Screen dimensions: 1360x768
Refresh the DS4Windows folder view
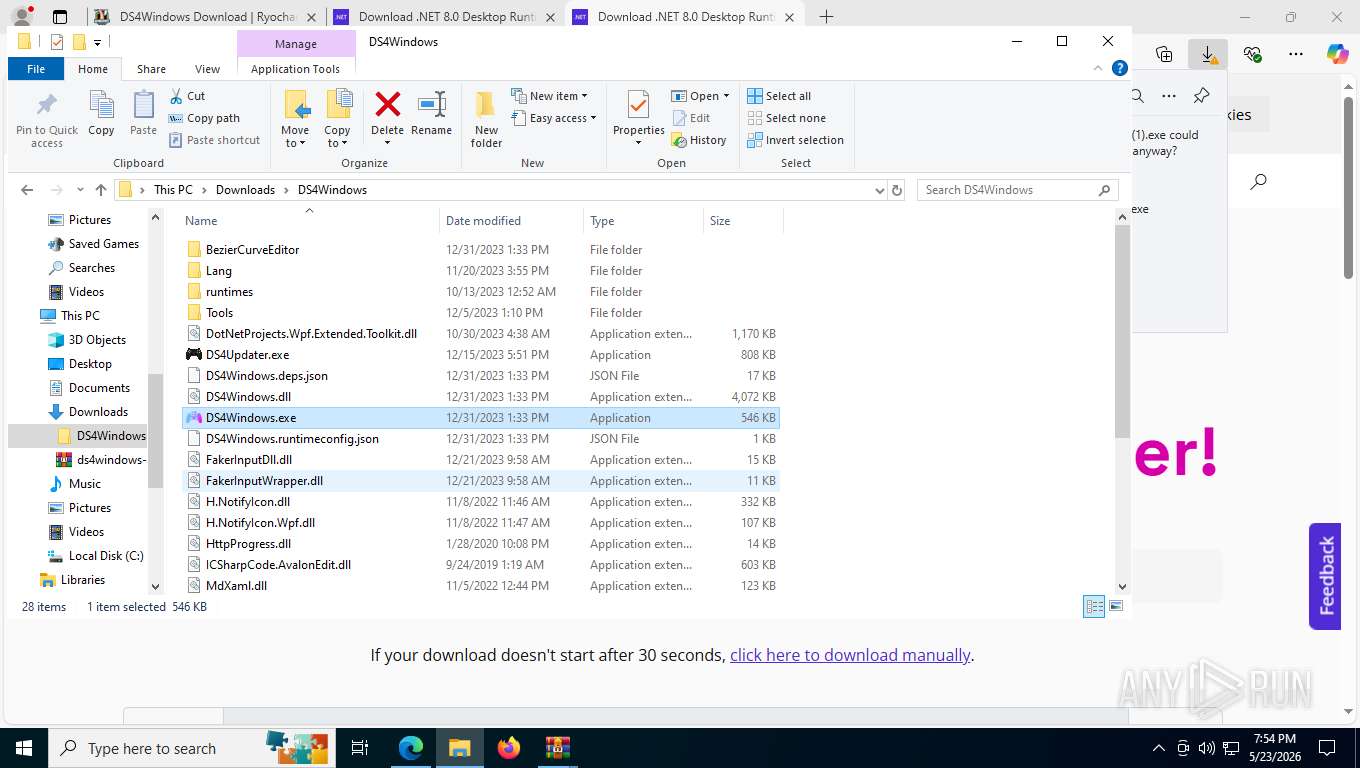[x=897, y=190]
